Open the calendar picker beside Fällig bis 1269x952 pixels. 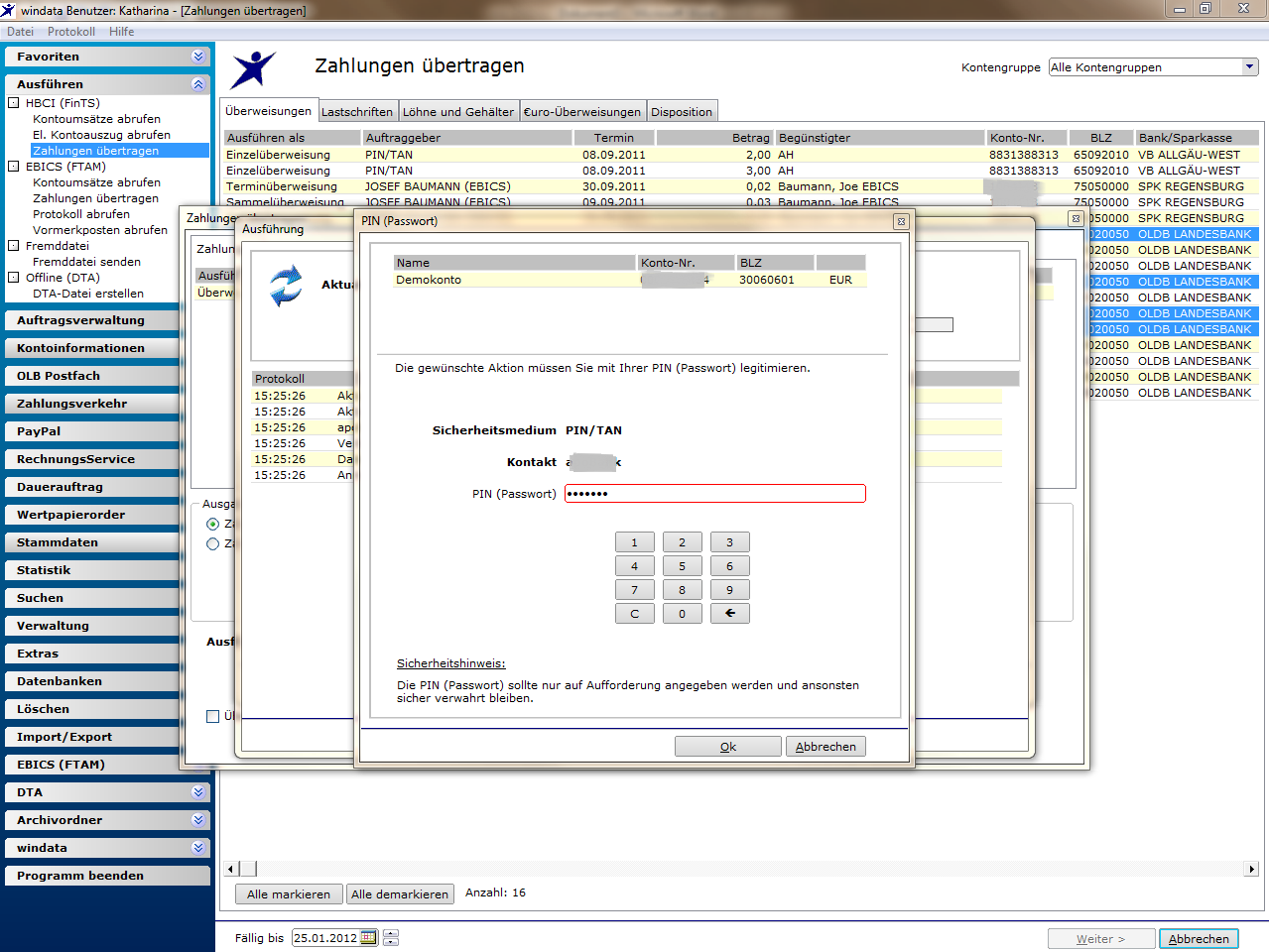point(368,938)
